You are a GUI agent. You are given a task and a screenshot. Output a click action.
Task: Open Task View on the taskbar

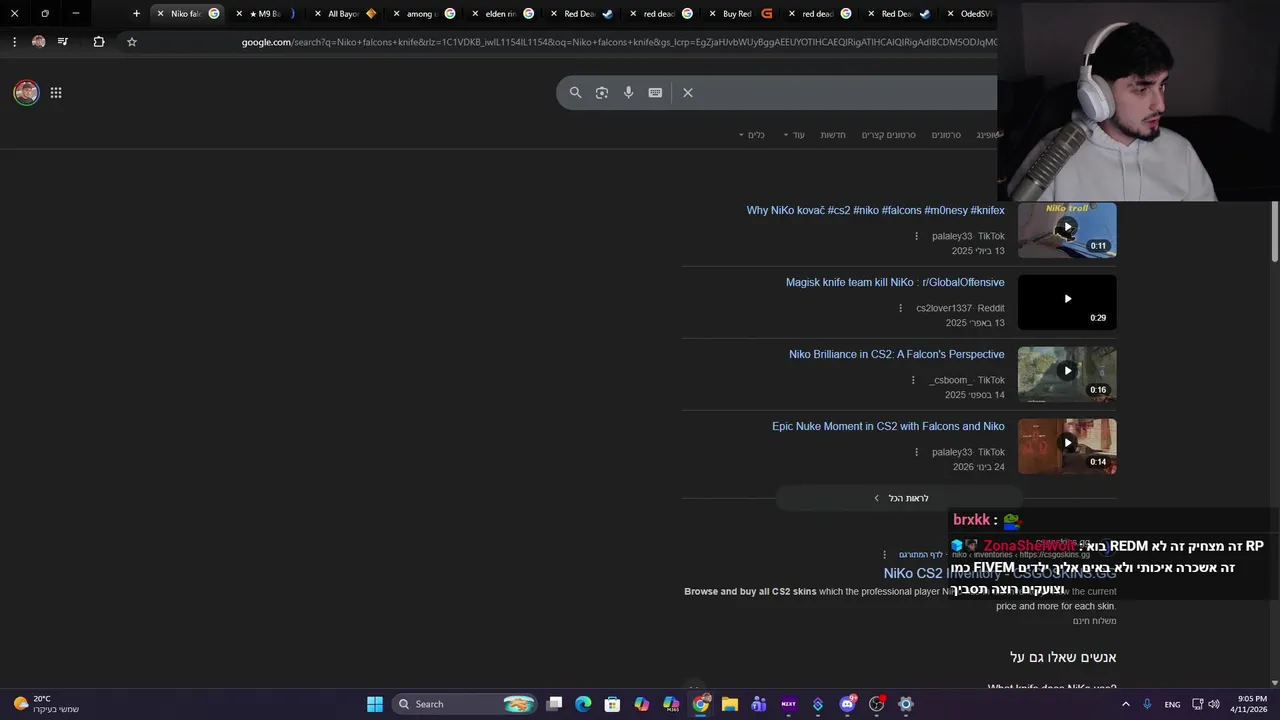(554, 704)
